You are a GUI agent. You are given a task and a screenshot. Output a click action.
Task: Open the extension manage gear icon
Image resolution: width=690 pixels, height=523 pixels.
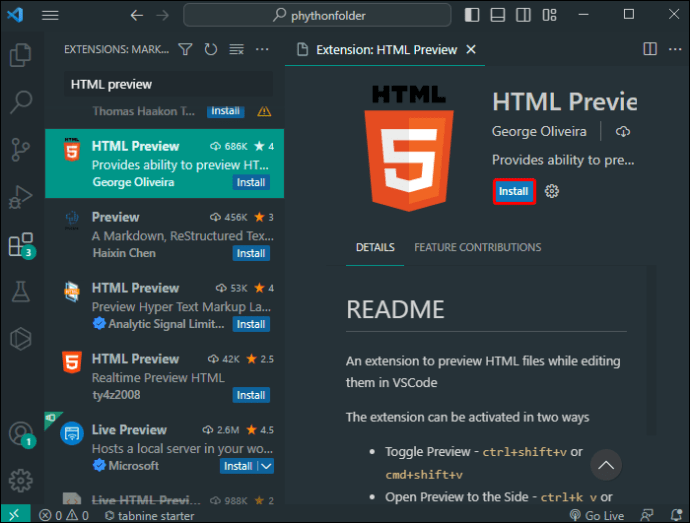(552, 191)
